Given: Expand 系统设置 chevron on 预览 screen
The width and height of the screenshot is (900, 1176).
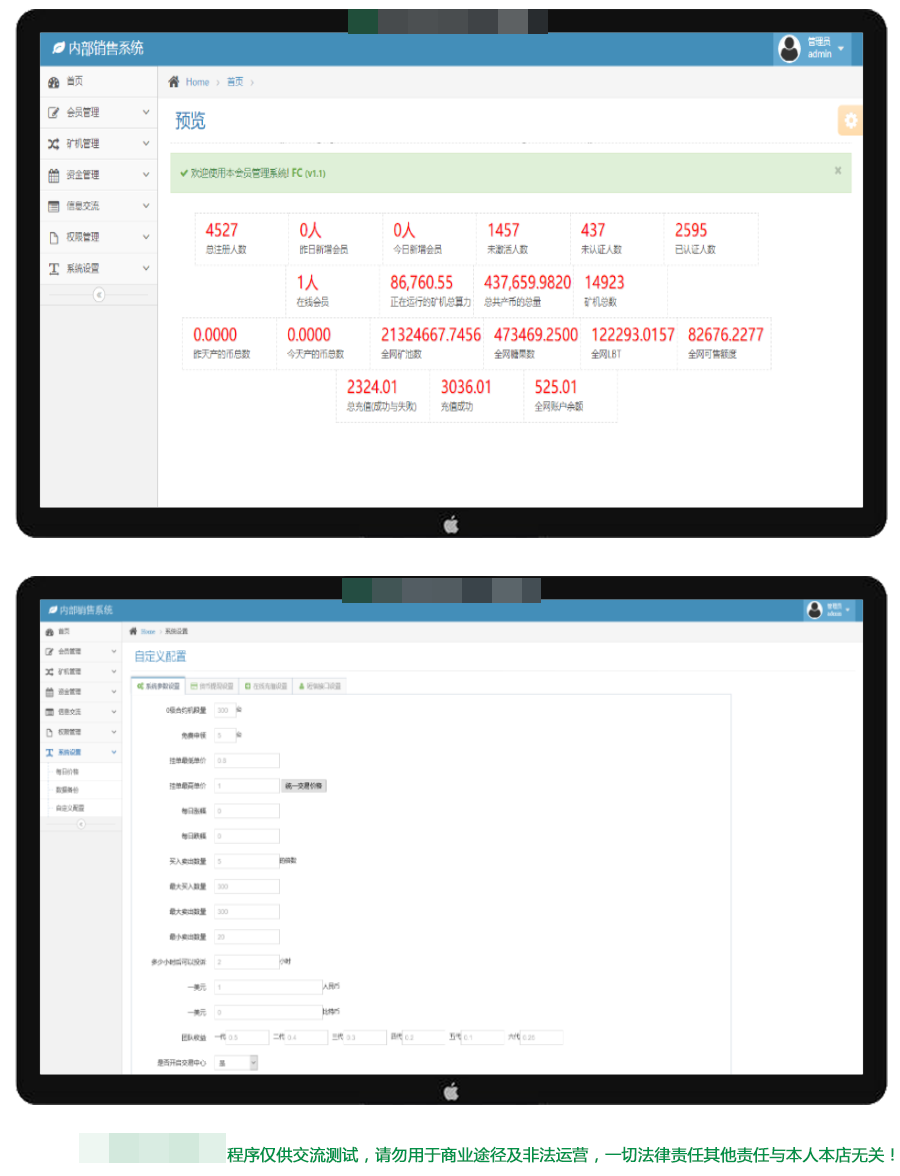Looking at the screenshot, I should (x=146, y=268).
